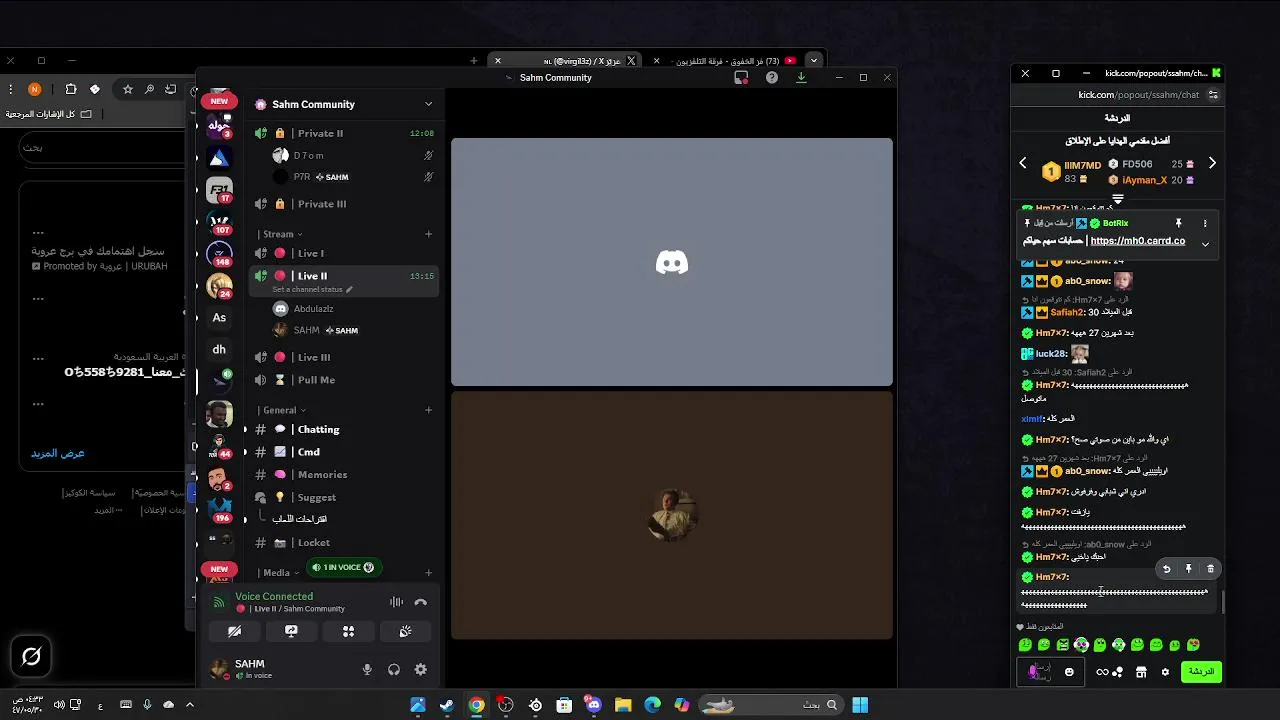Open Google Chrome from the taskbar
This screenshot has height=720, width=1280.
tap(477, 705)
